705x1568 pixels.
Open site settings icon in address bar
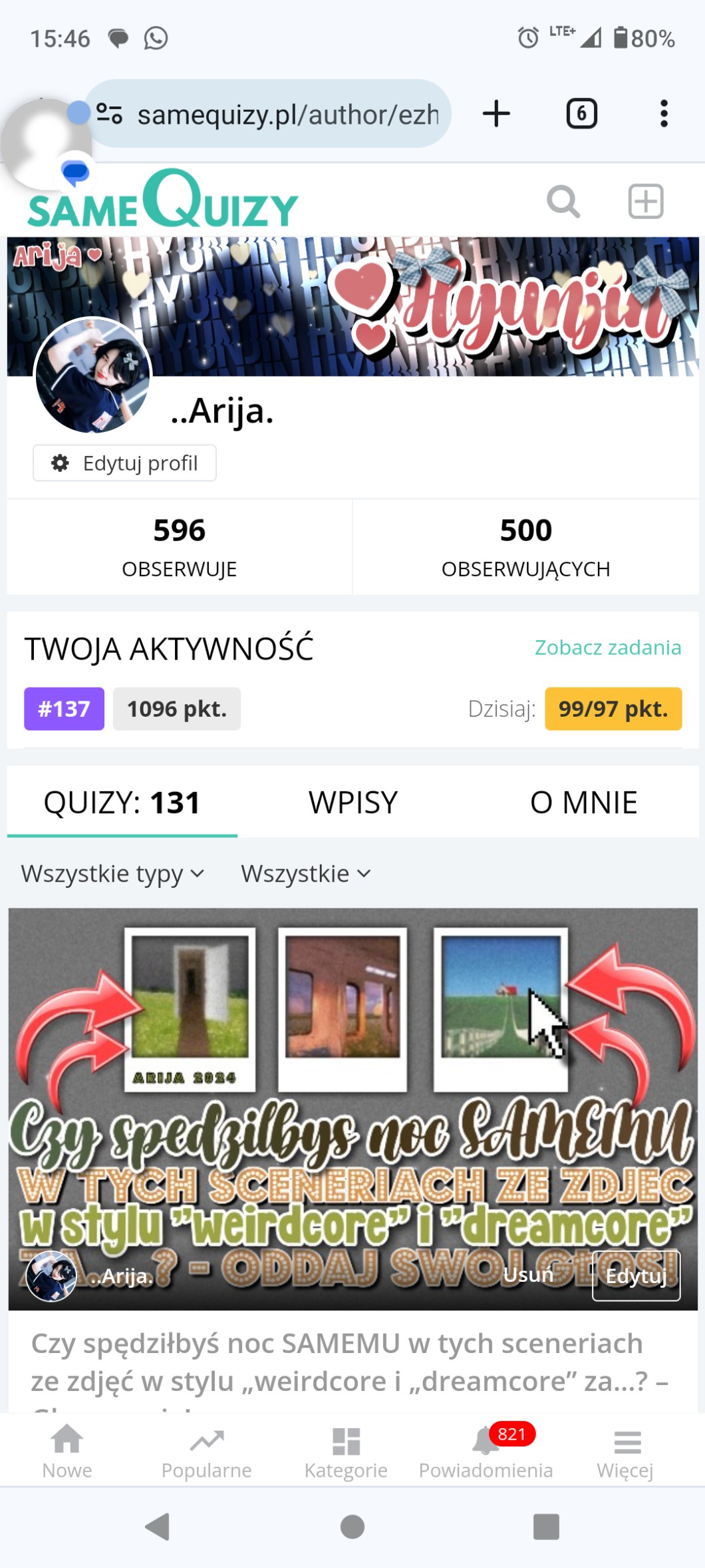[x=110, y=114]
